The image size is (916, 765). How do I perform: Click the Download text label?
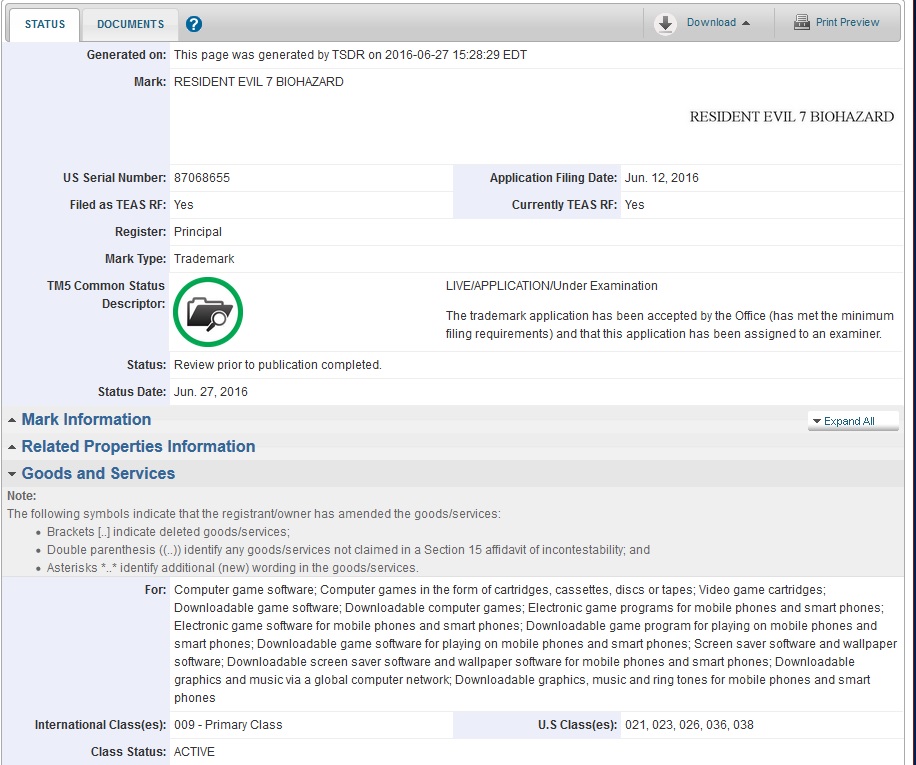pos(711,23)
